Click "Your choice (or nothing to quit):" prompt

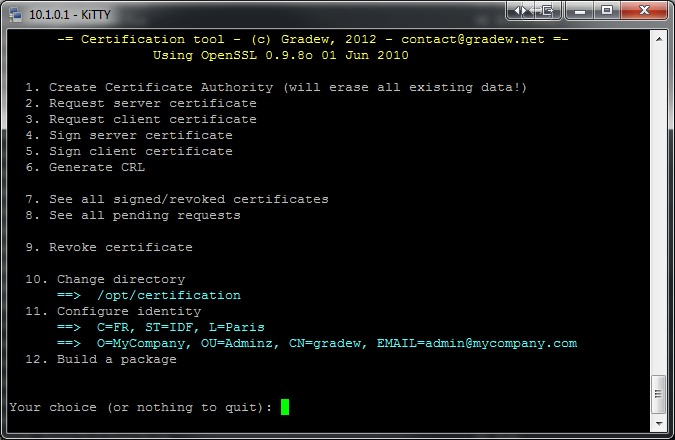(141, 407)
